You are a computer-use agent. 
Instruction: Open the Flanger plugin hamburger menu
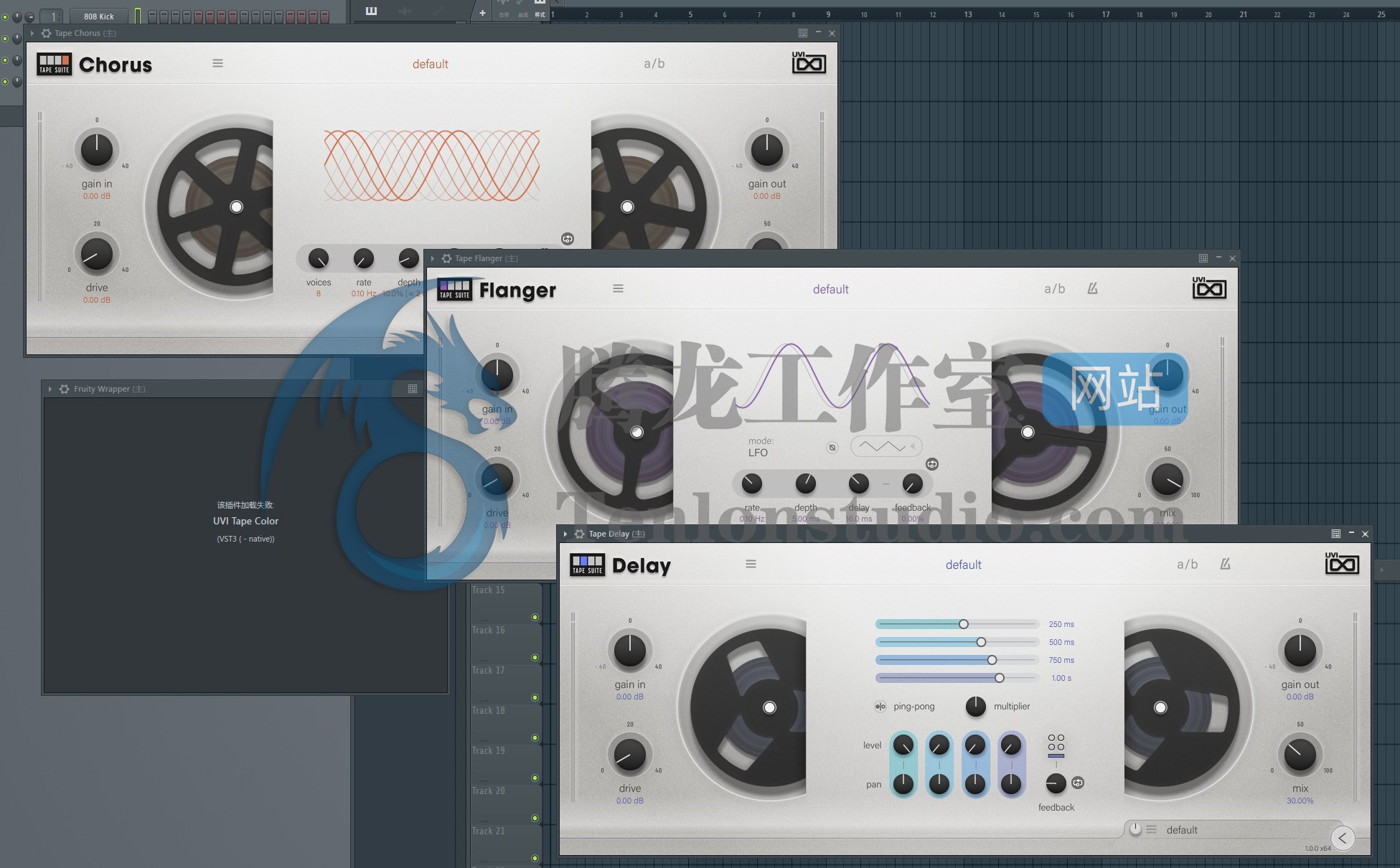(x=618, y=288)
